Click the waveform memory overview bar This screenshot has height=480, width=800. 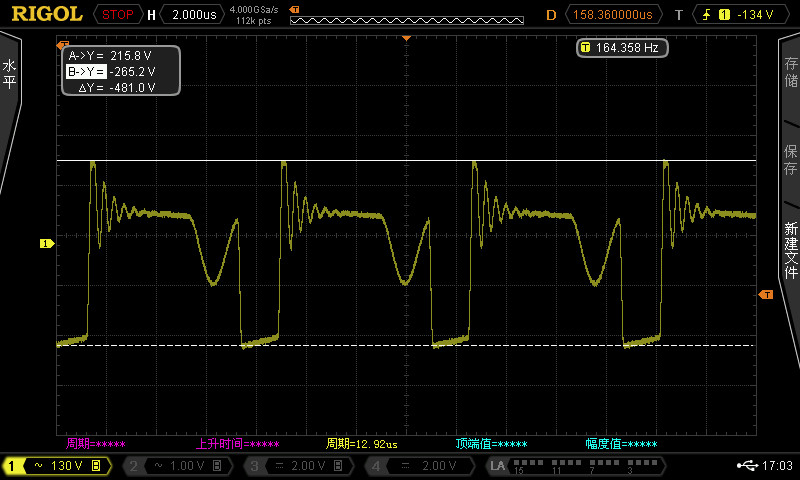coord(408,15)
